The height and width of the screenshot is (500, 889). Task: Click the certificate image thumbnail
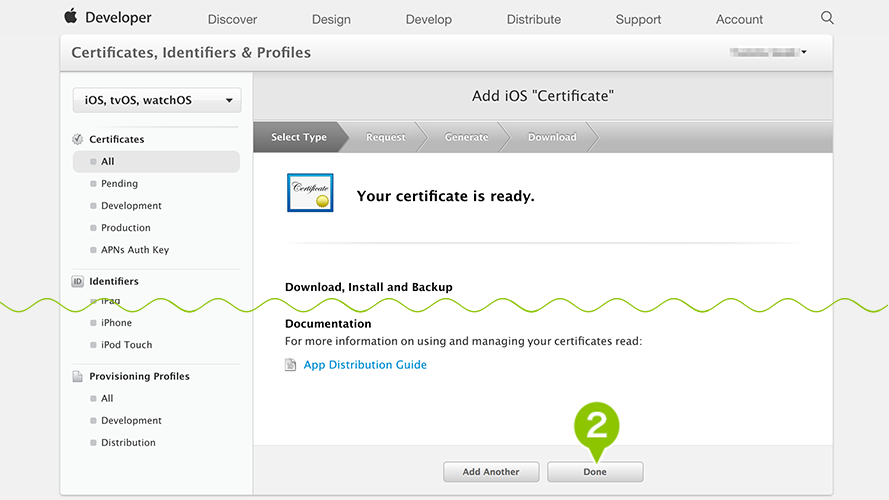tap(310, 193)
